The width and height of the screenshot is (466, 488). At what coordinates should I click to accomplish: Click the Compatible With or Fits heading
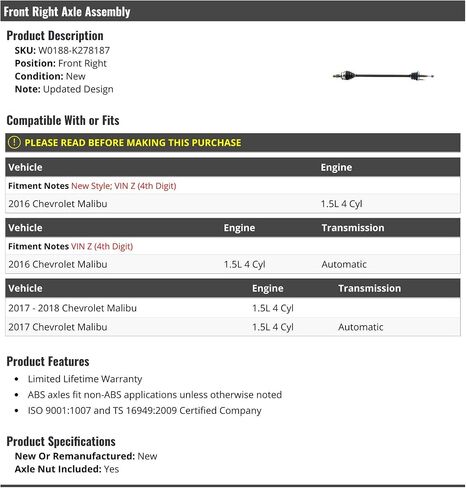coord(63,120)
